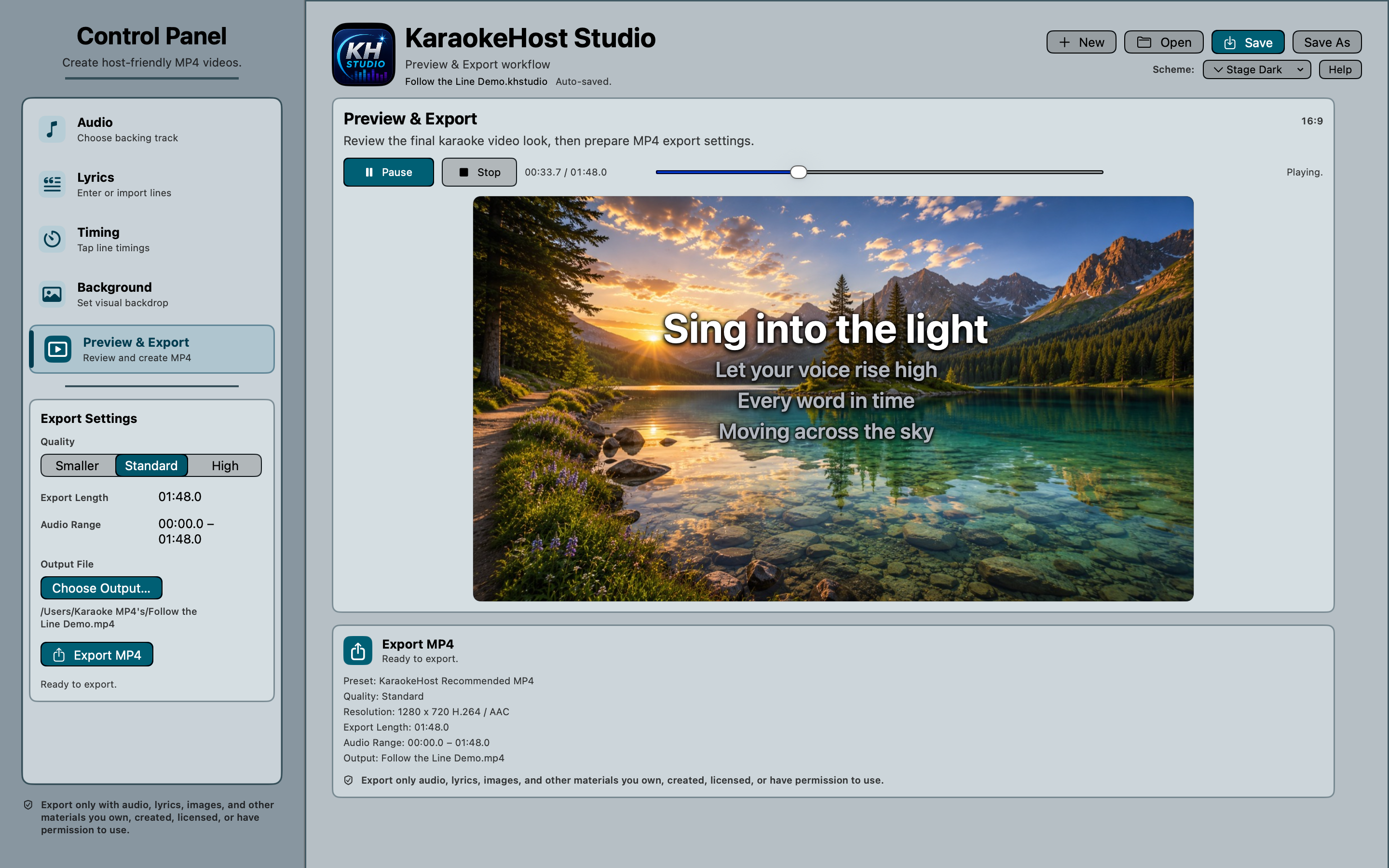Click the folder icon on the Open button

point(1144,42)
